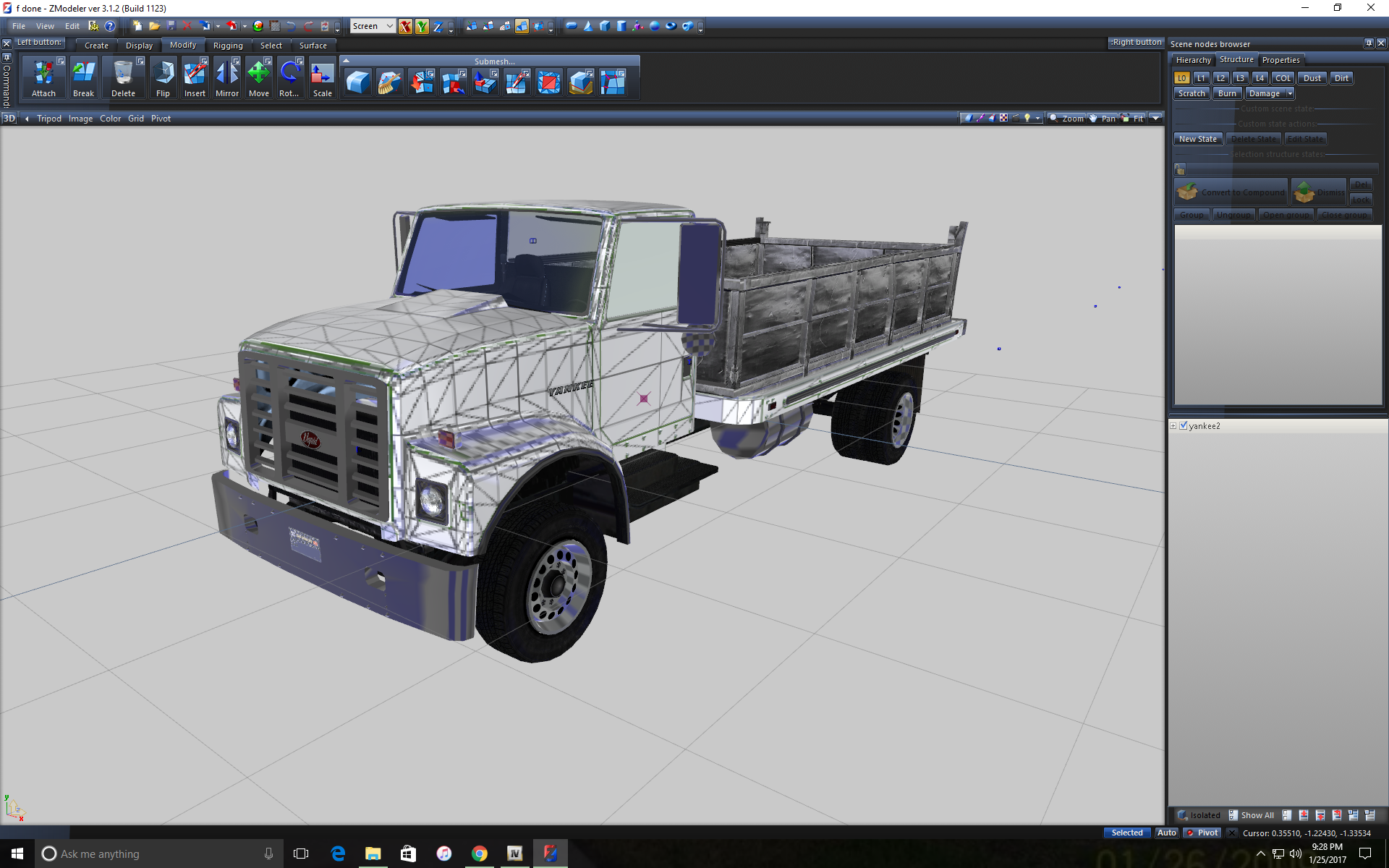Click the Open folder icon
Image resolution: width=1389 pixels, height=868 pixels.
154,26
